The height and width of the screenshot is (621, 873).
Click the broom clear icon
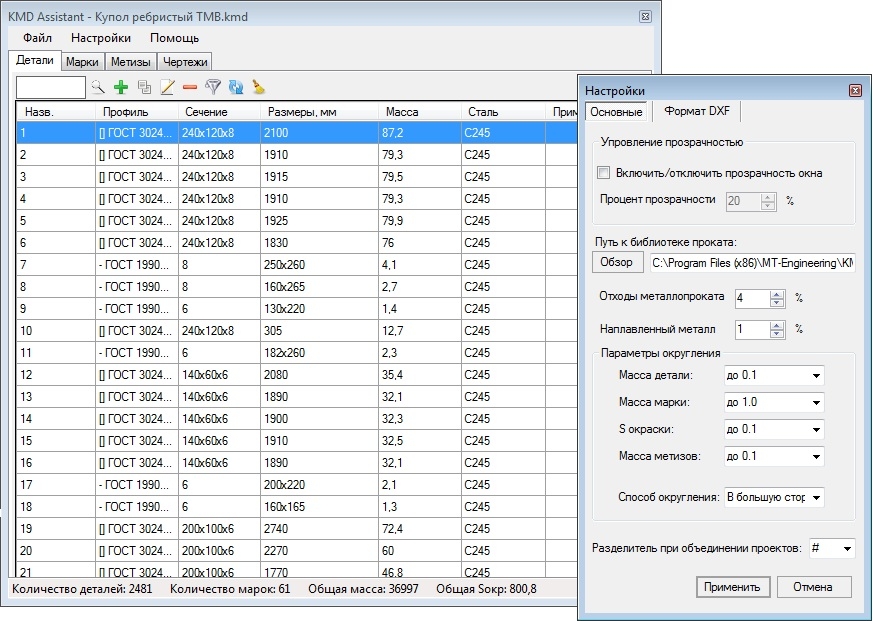click(258, 87)
